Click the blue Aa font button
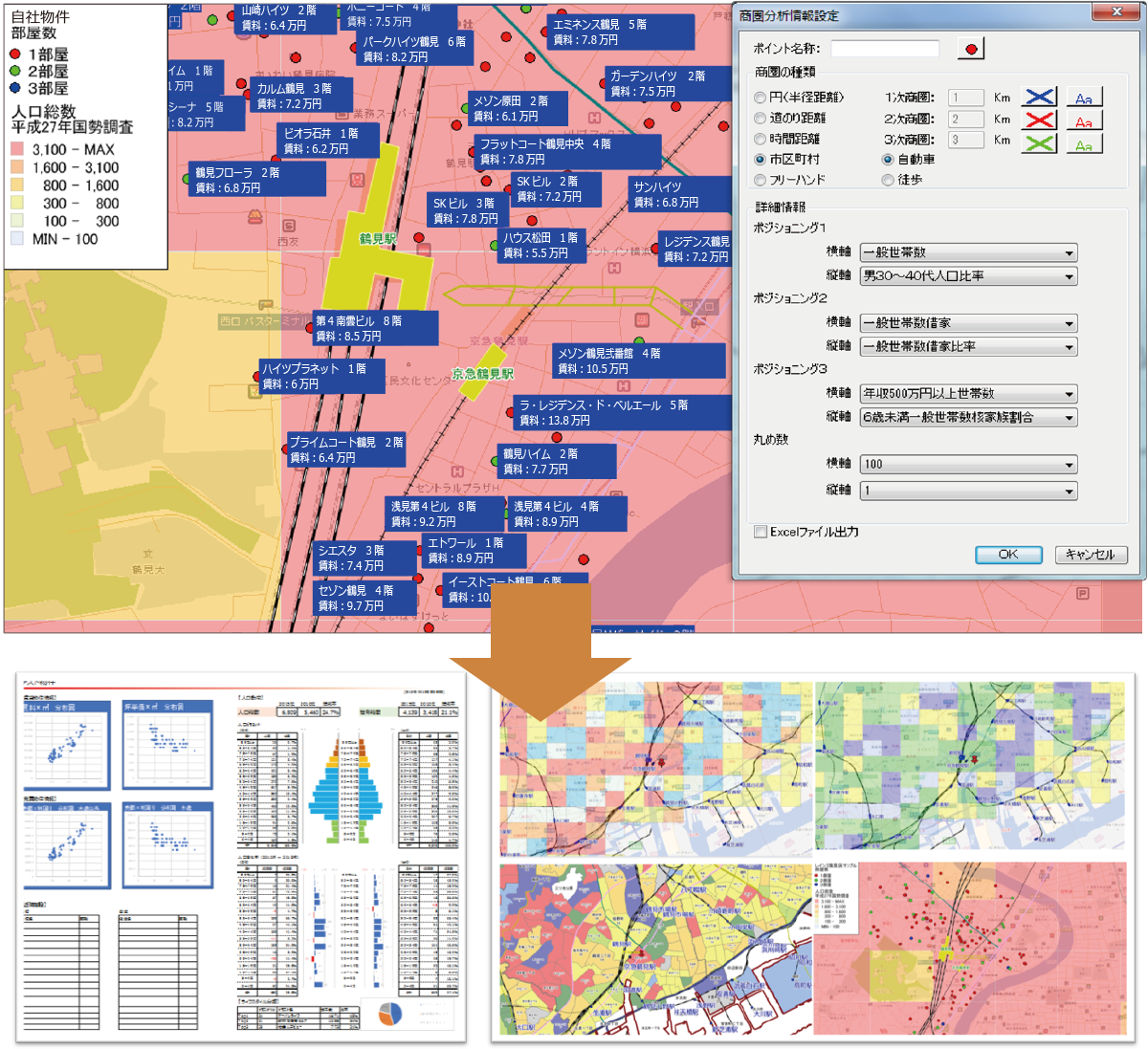The width and height of the screenshot is (1148, 1049). (1084, 98)
